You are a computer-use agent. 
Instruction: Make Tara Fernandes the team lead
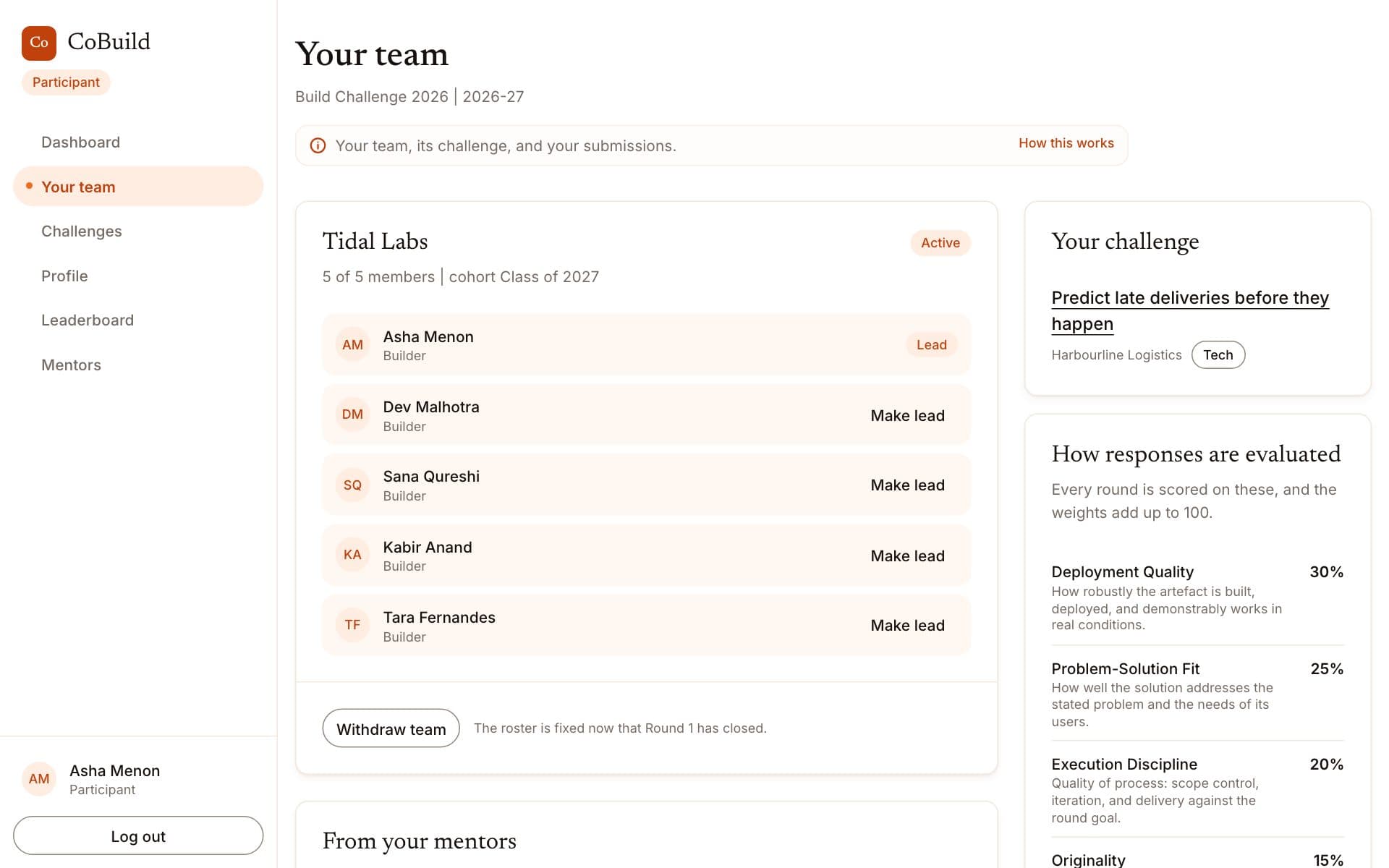click(x=907, y=626)
